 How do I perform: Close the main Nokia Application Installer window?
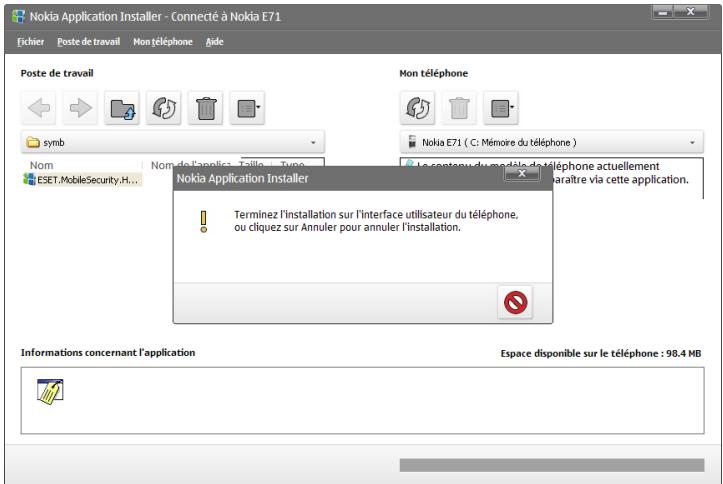691,12
